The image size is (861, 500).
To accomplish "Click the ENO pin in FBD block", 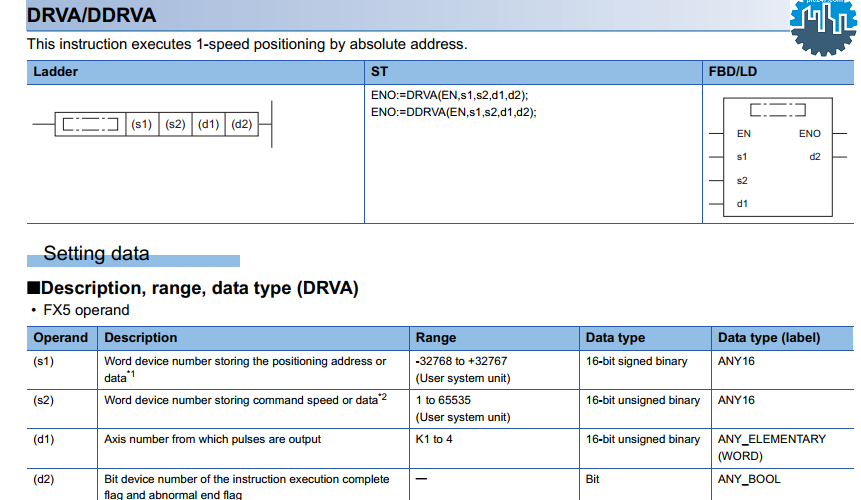I will pyautogui.click(x=809, y=133).
